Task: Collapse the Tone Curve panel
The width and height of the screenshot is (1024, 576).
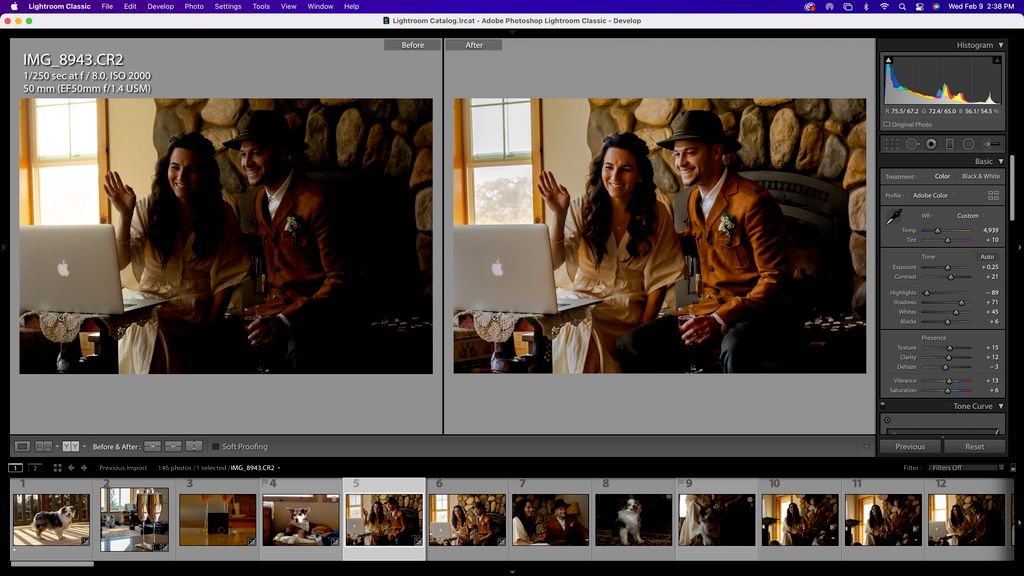Action: coord(1000,406)
